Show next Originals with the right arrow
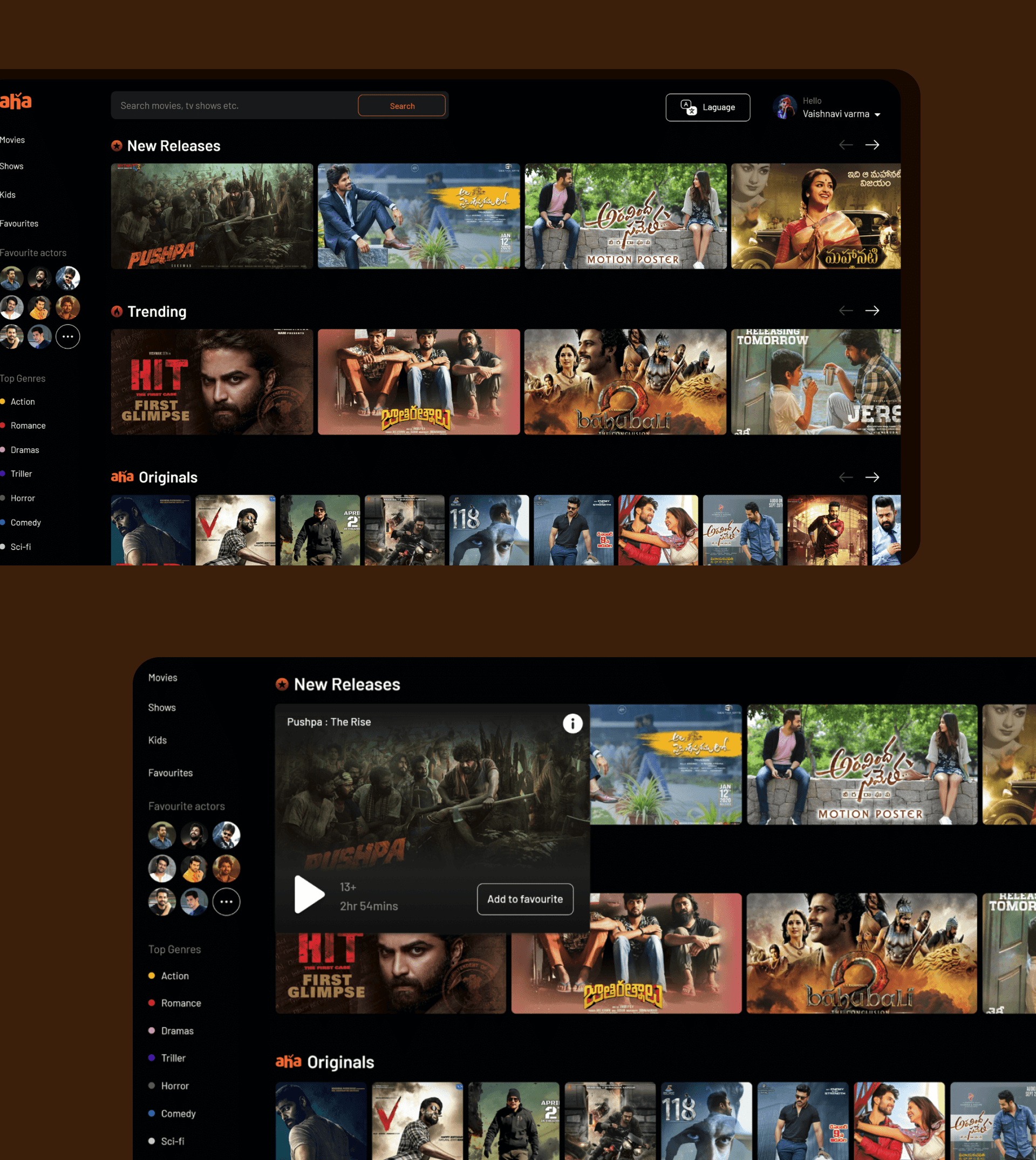The image size is (1036, 1160). 872,477
